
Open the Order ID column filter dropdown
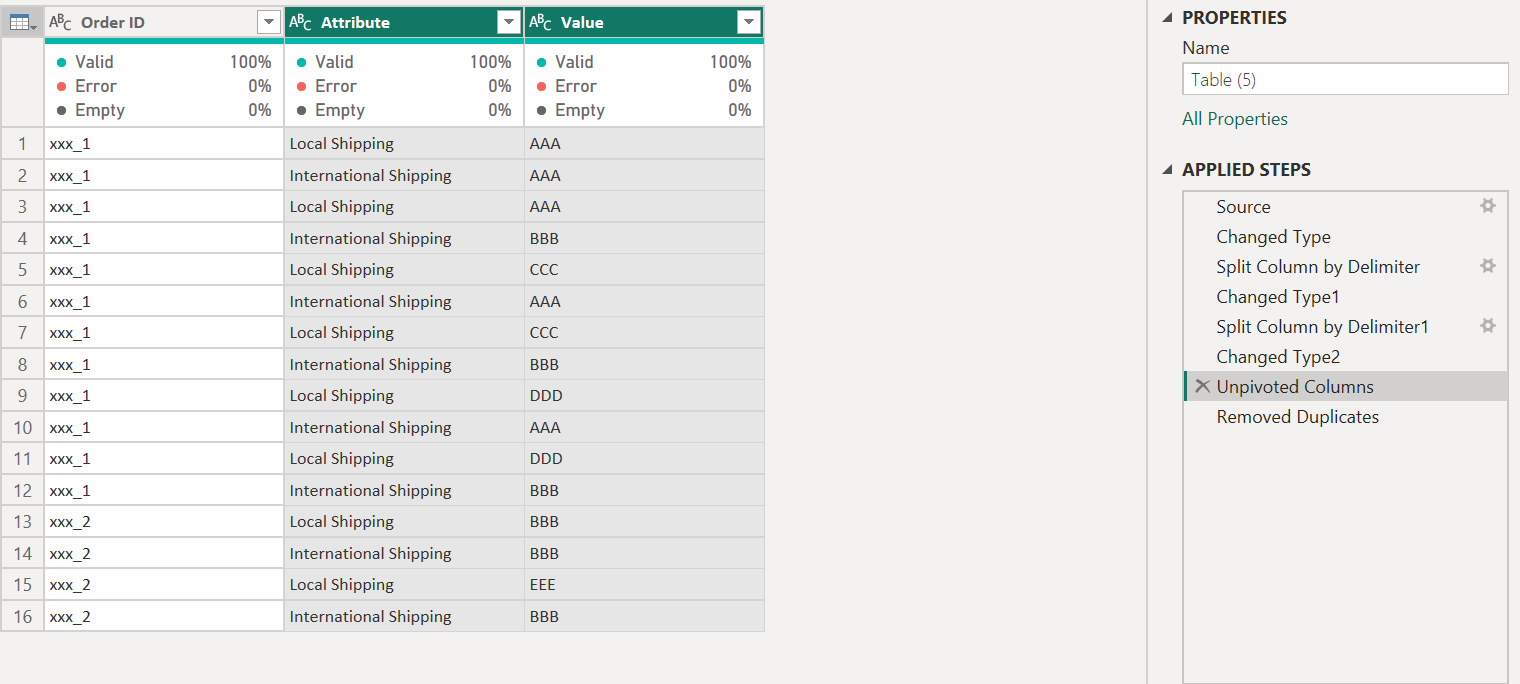click(268, 22)
